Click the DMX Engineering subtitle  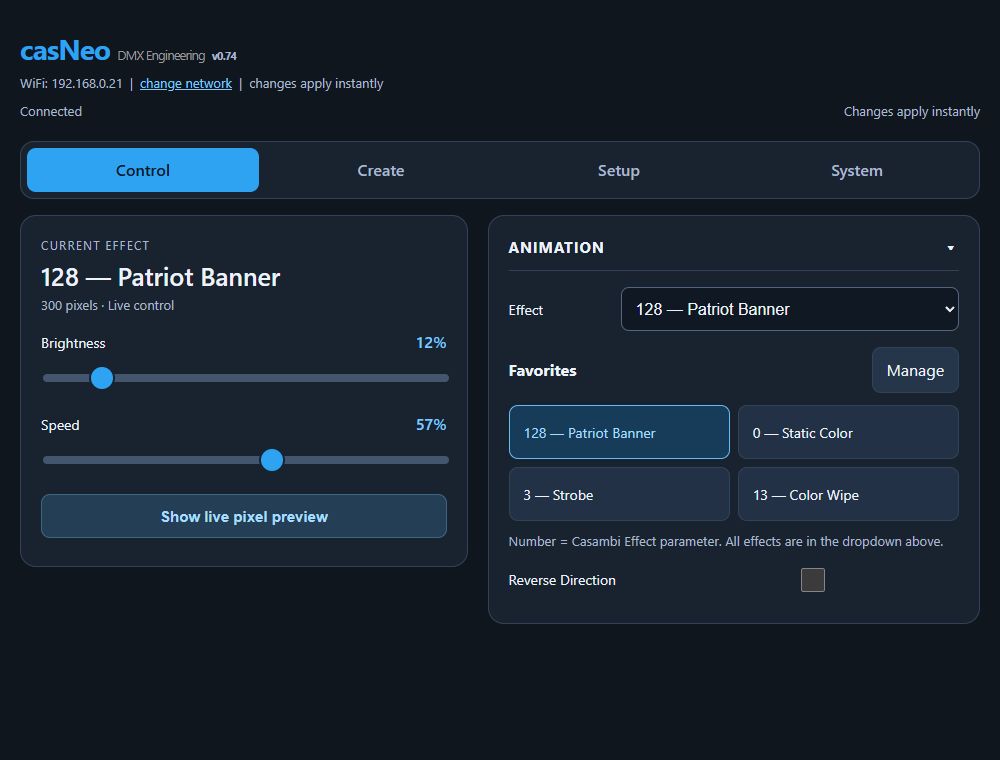pyautogui.click(x=161, y=56)
